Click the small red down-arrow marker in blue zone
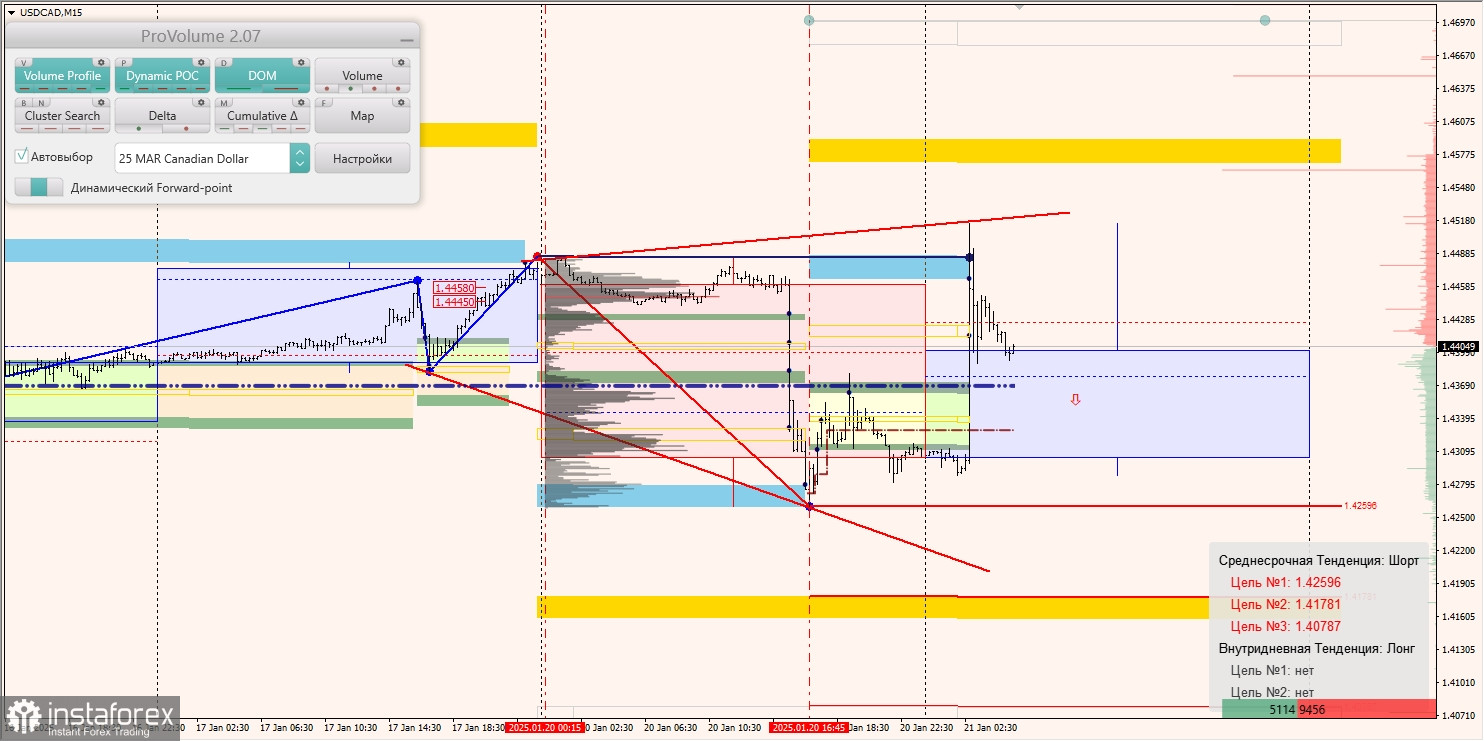 click(x=1075, y=399)
